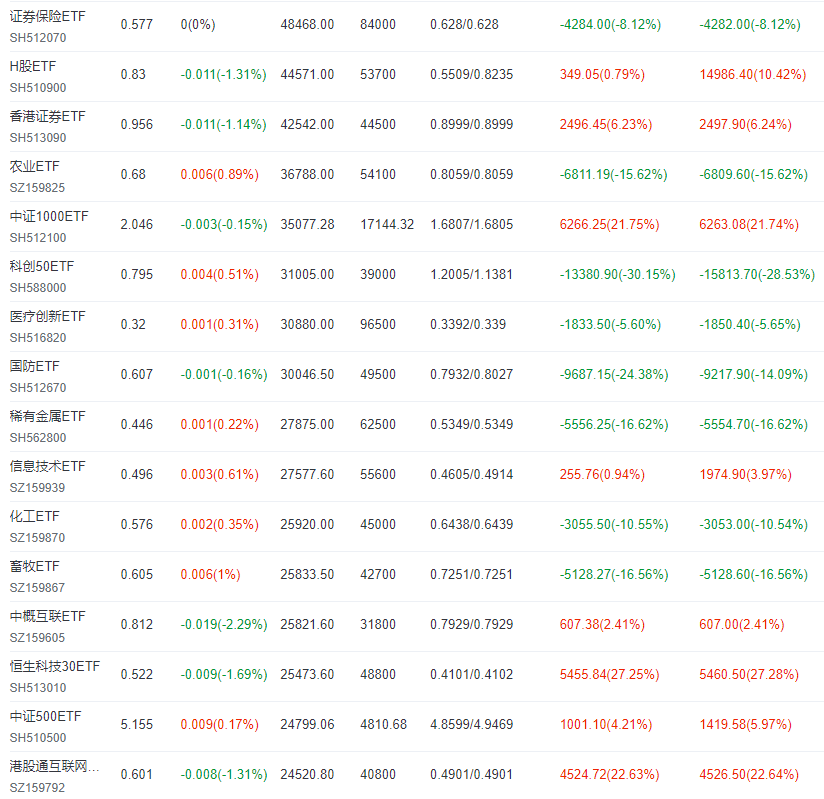Screen dimensions: 824x799
Task: Open the 稀有金属ETF fund name
Action: click(47, 416)
